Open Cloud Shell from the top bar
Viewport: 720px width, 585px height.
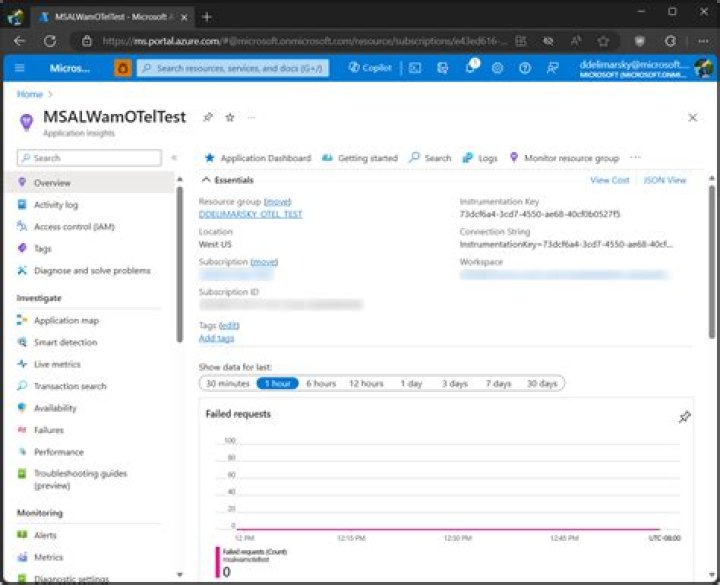tap(415, 68)
